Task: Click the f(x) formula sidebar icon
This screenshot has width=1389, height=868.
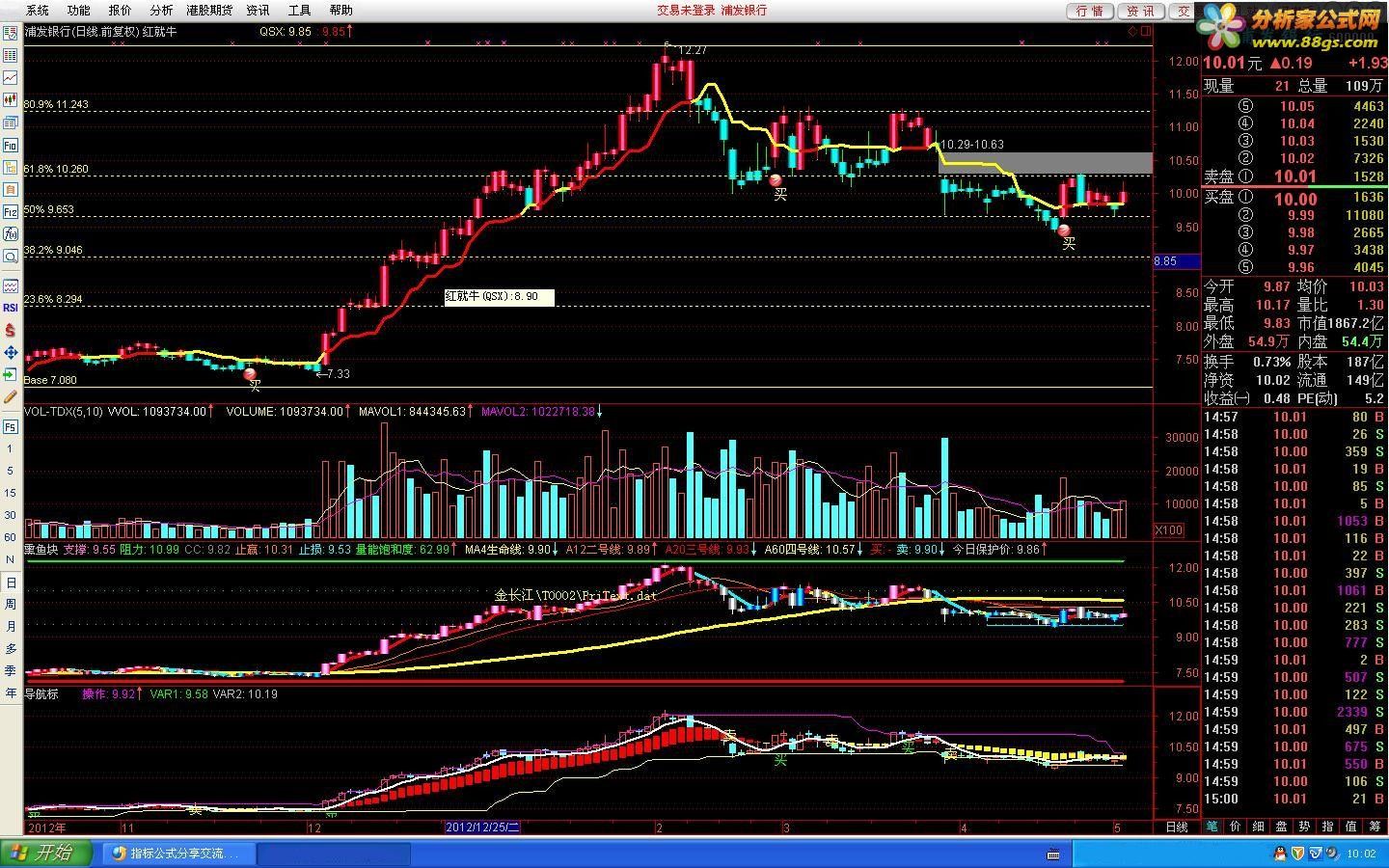Action: tap(11, 233)
